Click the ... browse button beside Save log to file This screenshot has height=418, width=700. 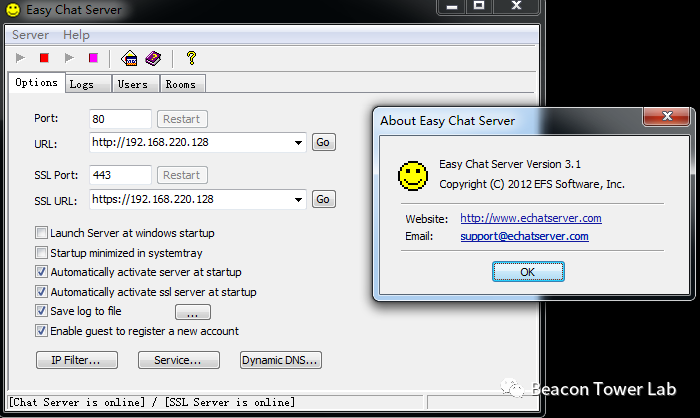coord(193,312)
